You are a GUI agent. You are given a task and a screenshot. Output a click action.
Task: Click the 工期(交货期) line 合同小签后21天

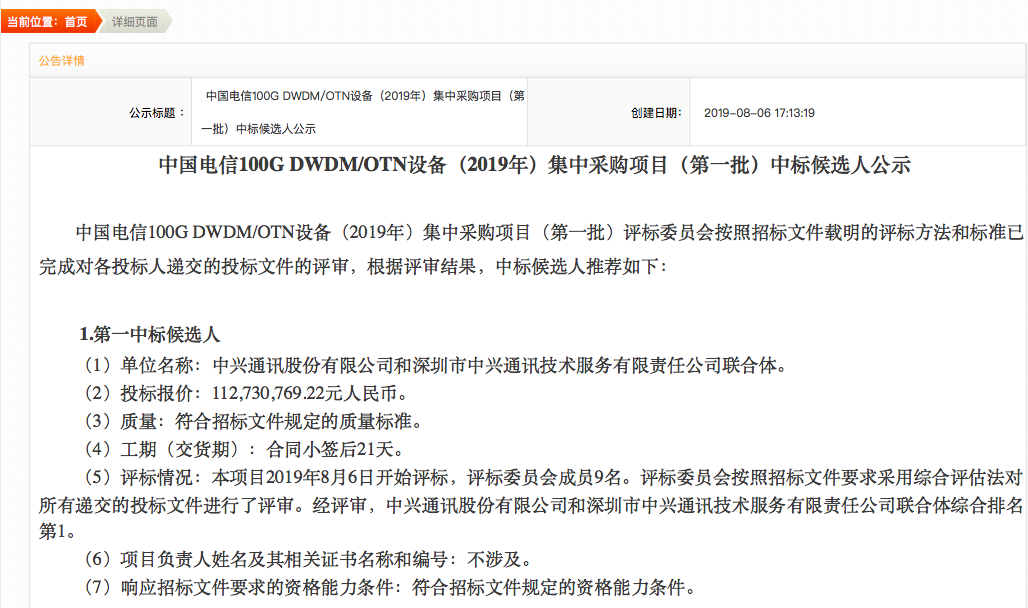click(244, 449)
